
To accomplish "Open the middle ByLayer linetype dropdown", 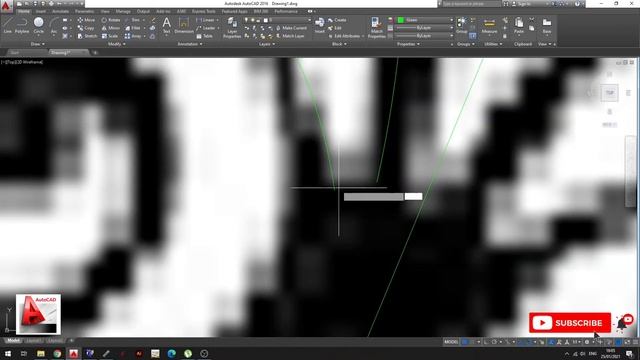I will [x=425, y=28].
